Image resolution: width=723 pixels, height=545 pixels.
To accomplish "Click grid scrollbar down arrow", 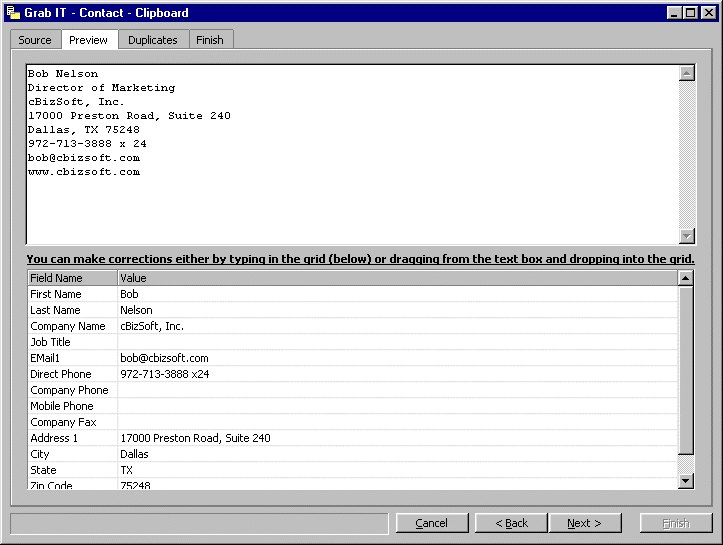I will coord(686,480).
